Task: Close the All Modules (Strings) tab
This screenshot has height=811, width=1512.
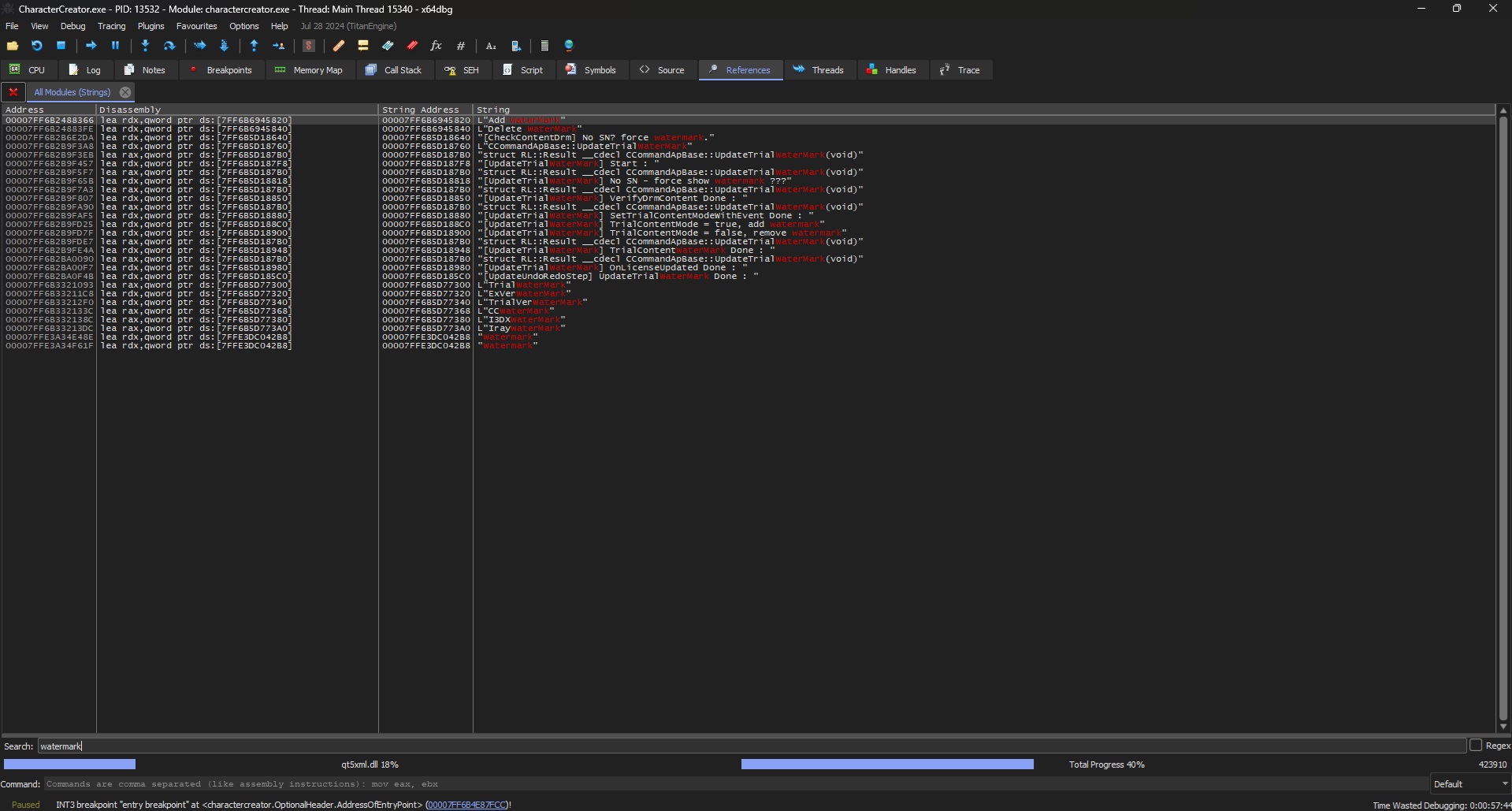Action: 125,92
